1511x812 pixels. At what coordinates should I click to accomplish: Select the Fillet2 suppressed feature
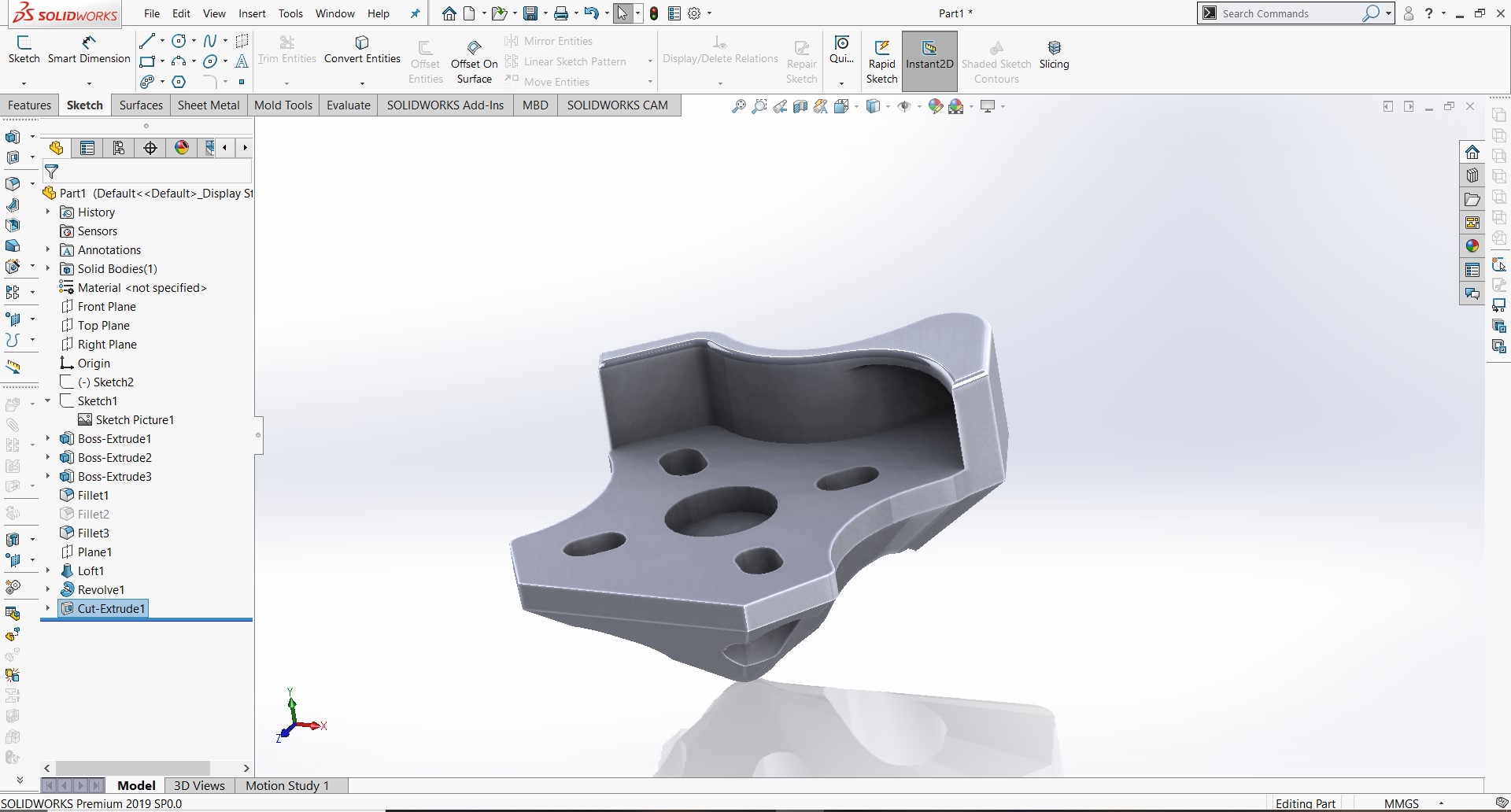tap(85, 515)
